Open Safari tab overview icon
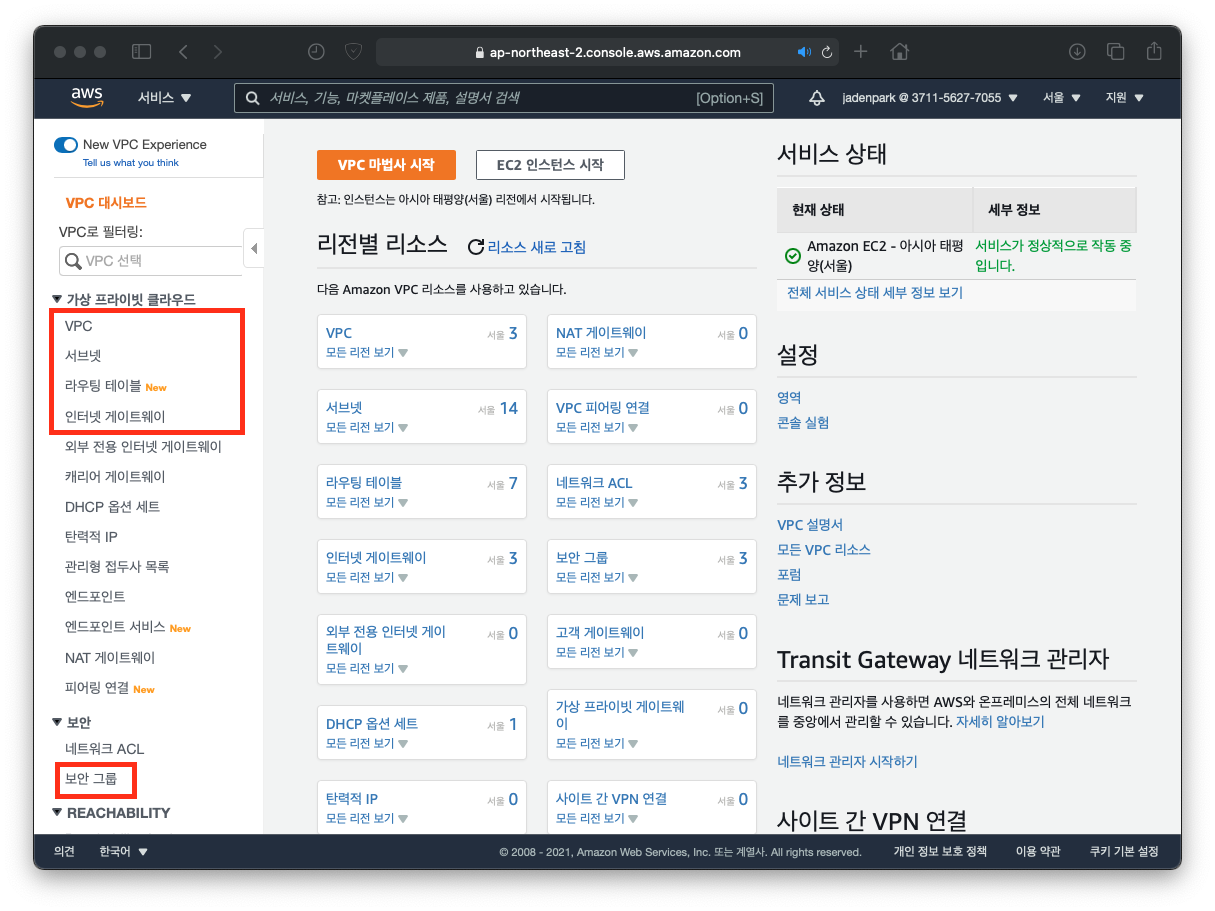The height and width of the screenshot is (911, 1215). [x=1116, y=52]
